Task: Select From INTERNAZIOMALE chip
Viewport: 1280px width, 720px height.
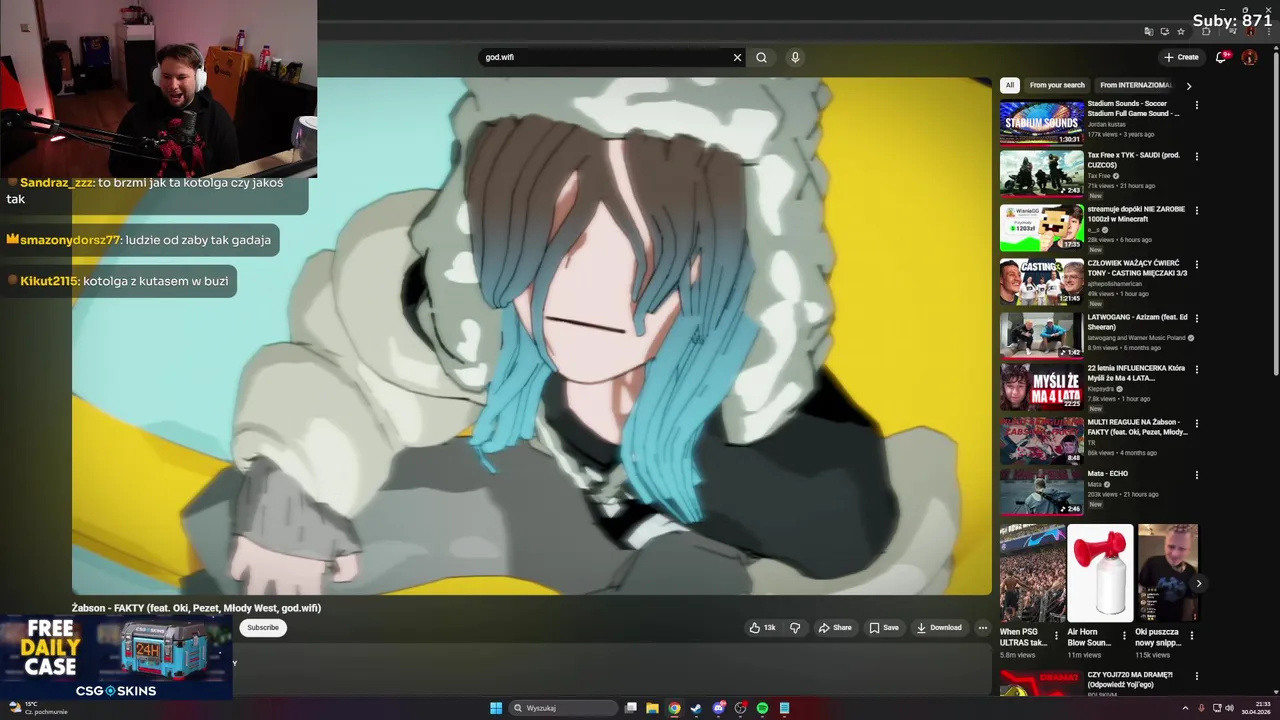Action: pyautogui.click(x=1135, y=85)
